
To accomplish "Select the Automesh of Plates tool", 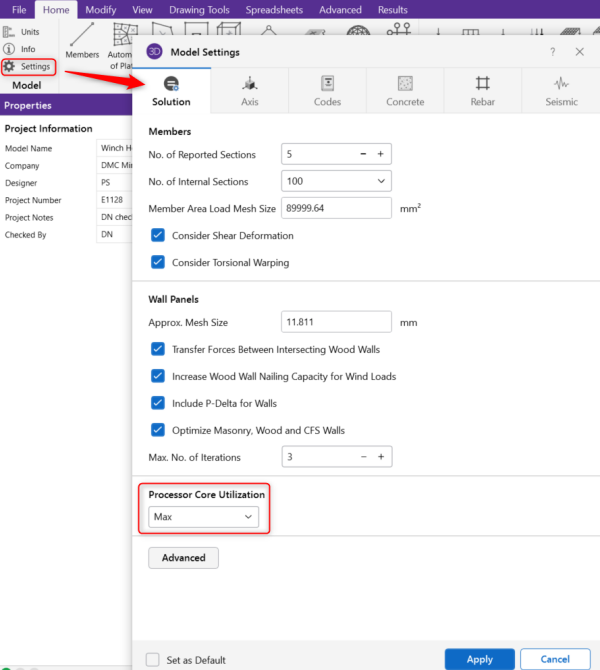I will [120, 46].
